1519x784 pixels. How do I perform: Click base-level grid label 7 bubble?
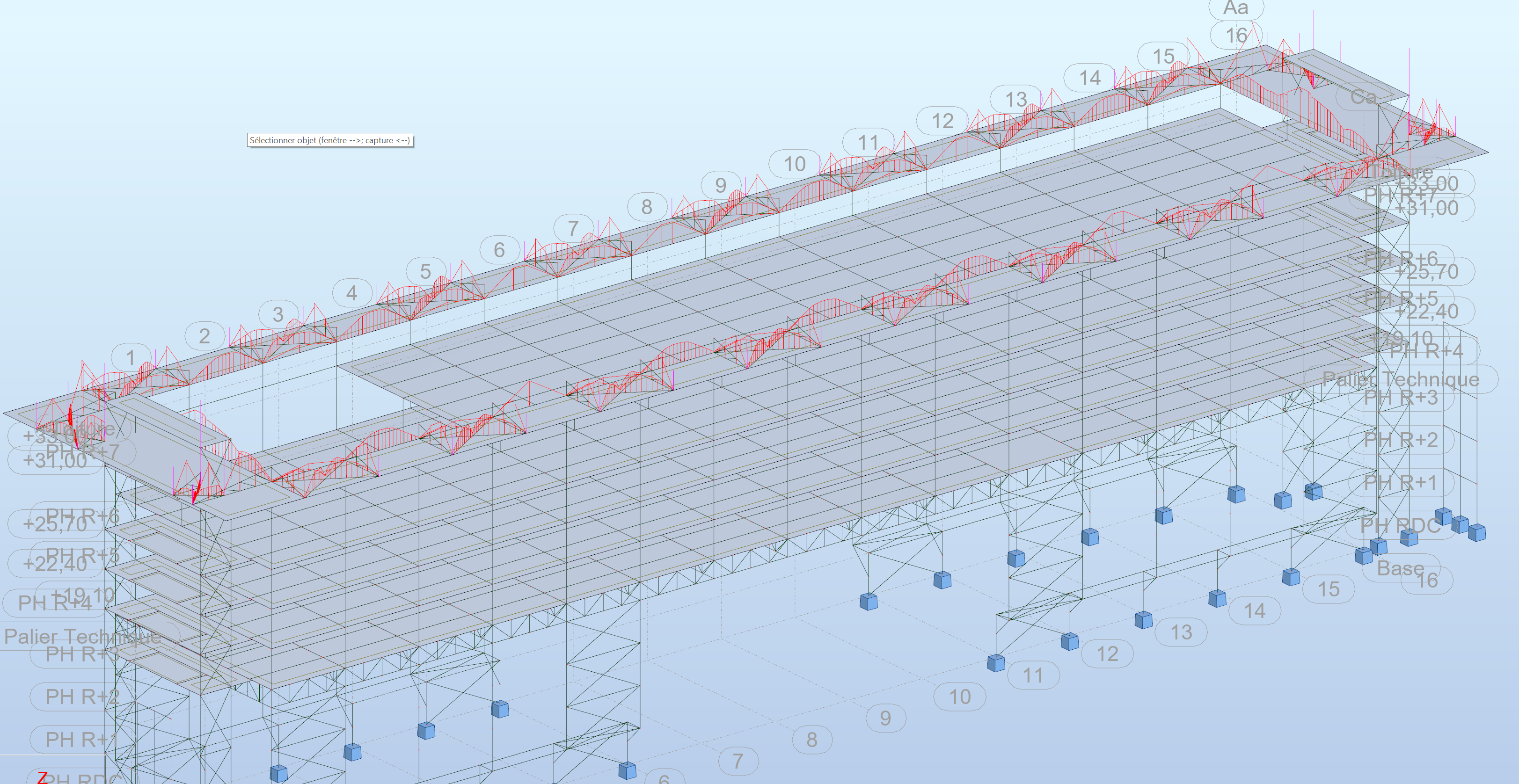[738, 761]
